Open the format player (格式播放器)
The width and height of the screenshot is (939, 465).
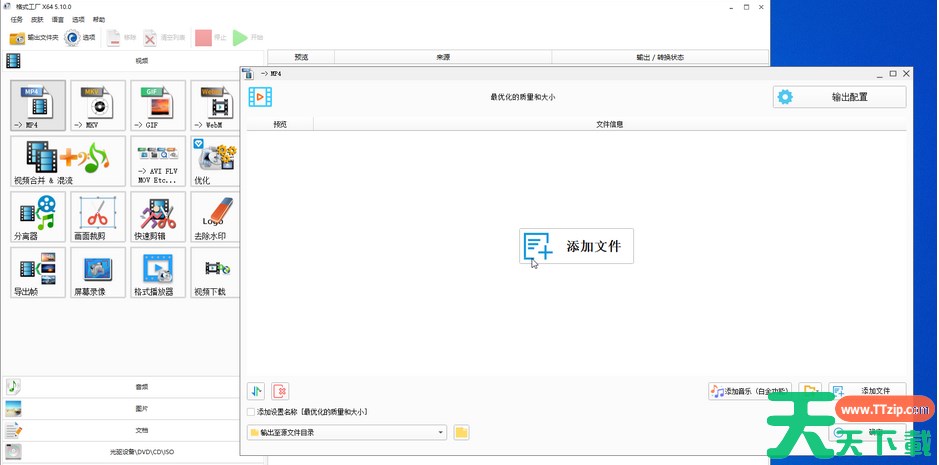[x=158, y=272]
